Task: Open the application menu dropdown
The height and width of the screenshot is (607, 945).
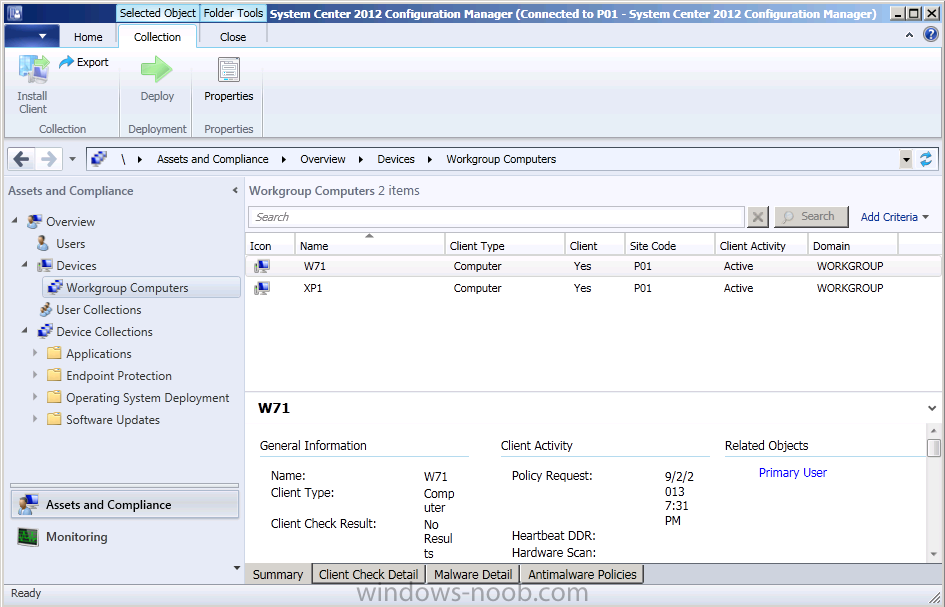Action: pyautogui.click(x=32, y=36)
